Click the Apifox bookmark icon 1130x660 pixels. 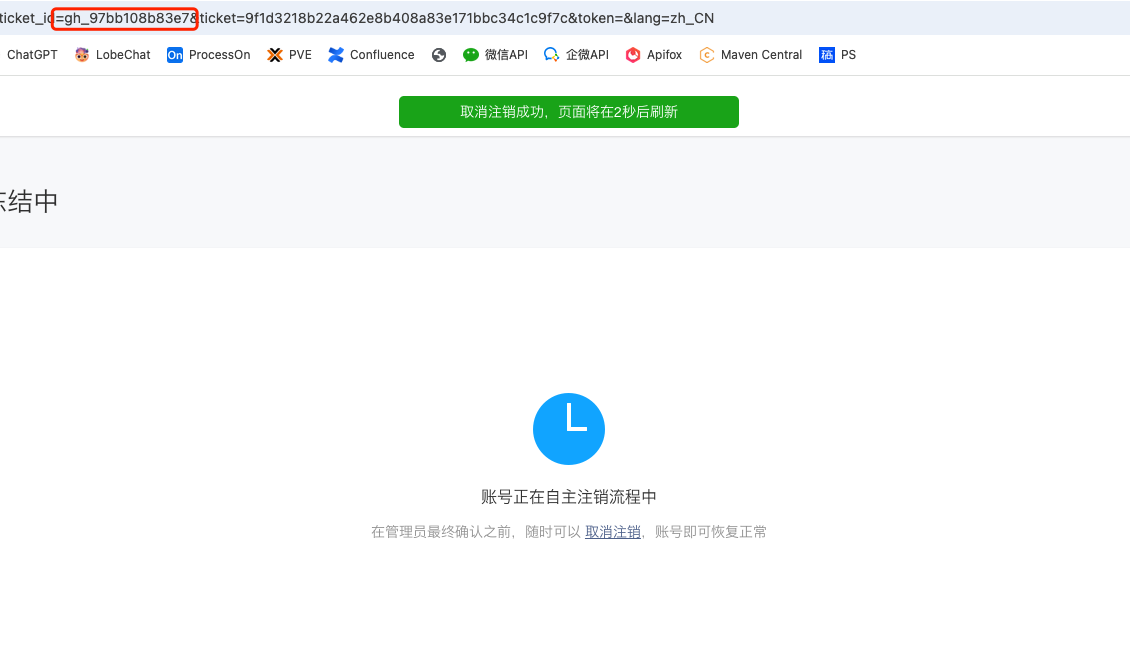(x=633, y=55)
